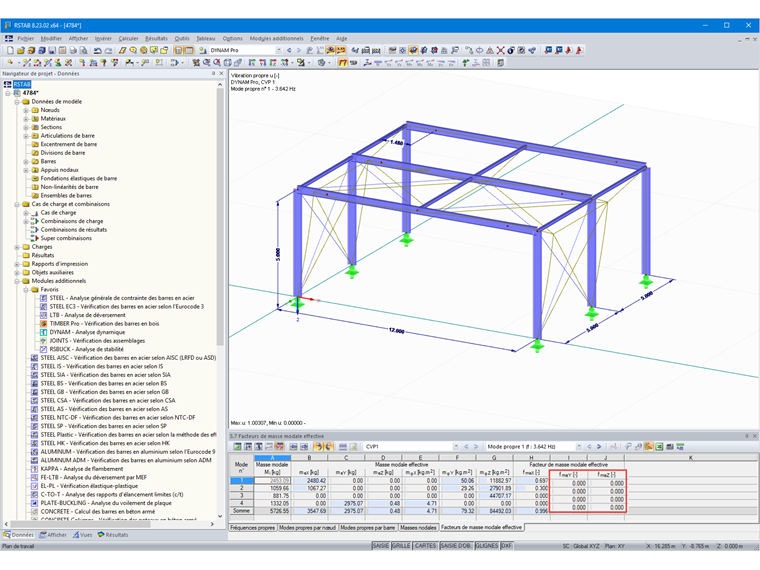Click the navigator horizontal scrollbar

point(80,524)
